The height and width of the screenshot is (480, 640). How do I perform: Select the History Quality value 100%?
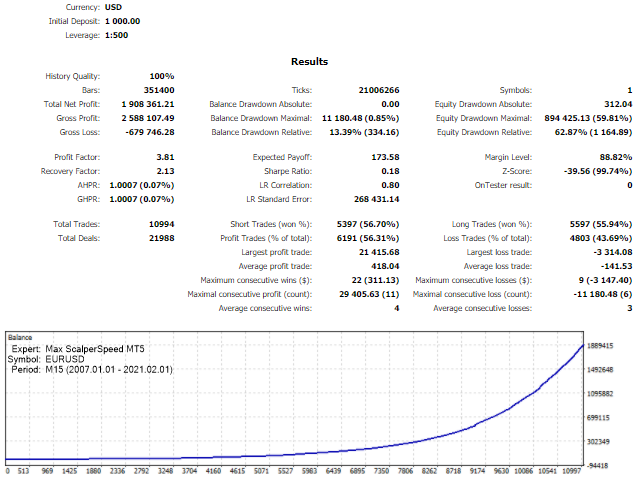coord(162,76)
